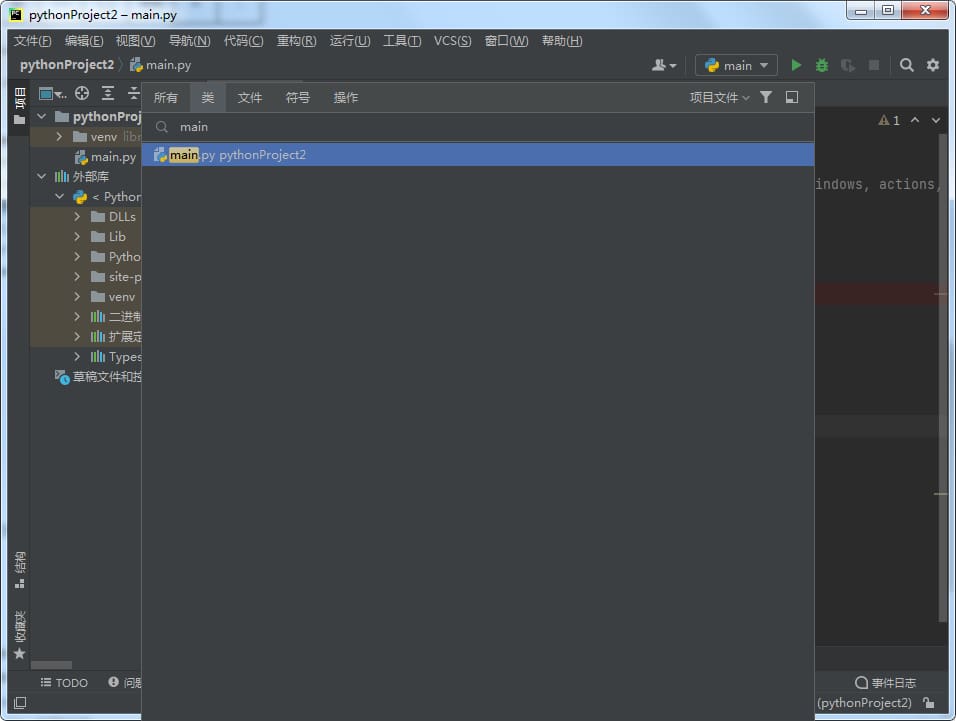Image resolution: width=956 pixels, height=721 pixels.
Task: Switch to the 文件 tab in search popup
Action: (249, 98)
